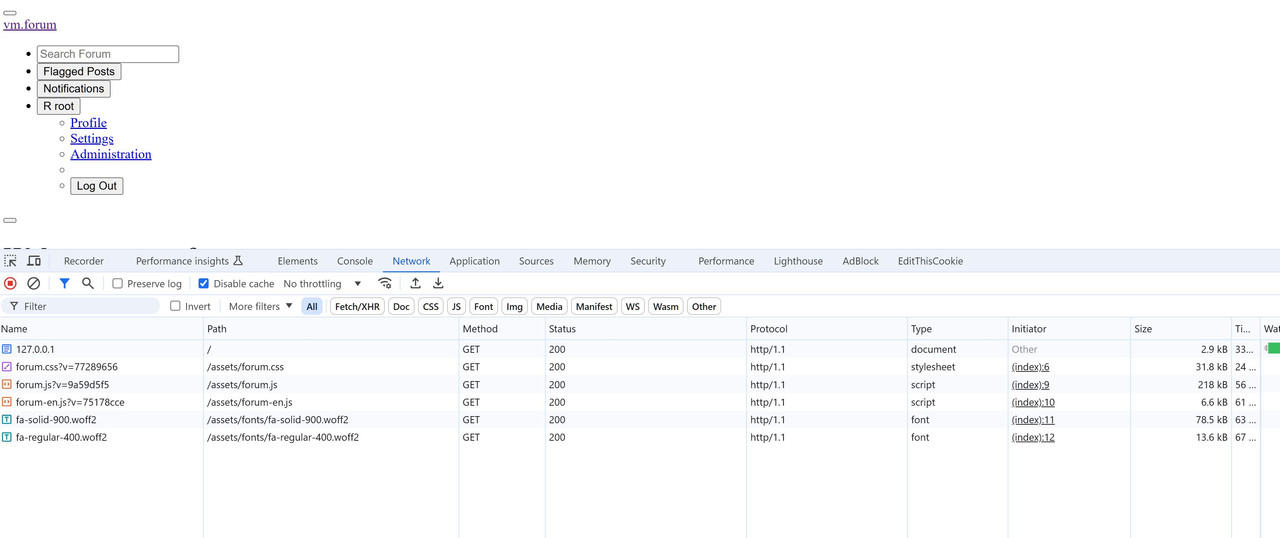Click the document icon beside 127.0.0.1
1280x538 pixels.
point(7,350)
